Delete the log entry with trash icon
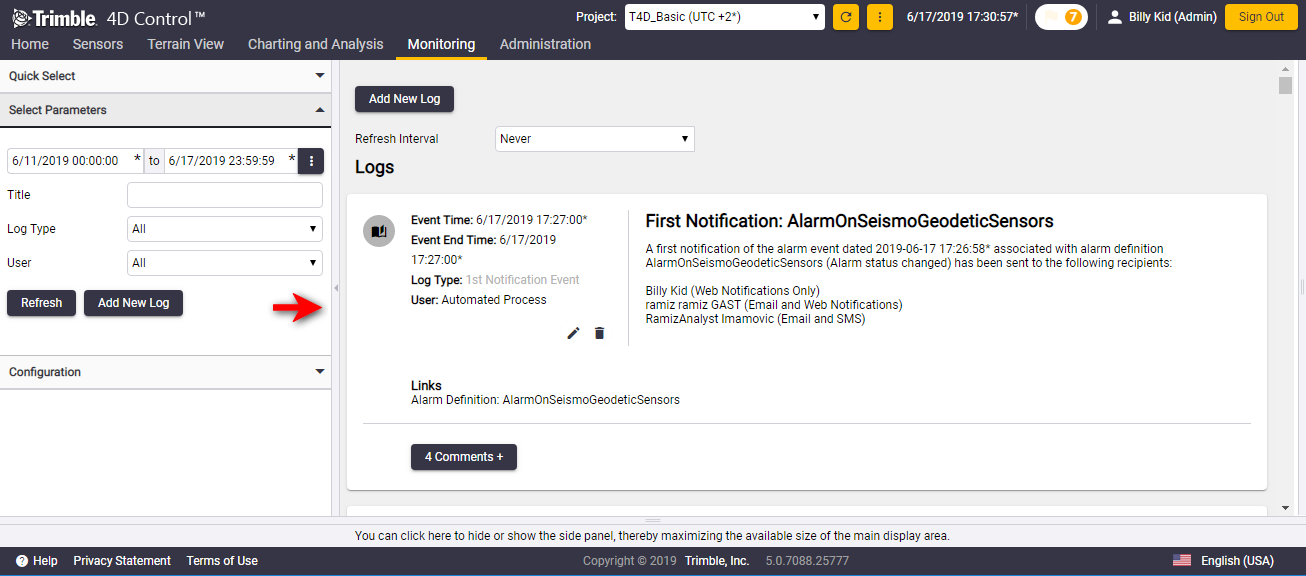The width and height of the screenshot is (1306, 576). coord(599,333)
